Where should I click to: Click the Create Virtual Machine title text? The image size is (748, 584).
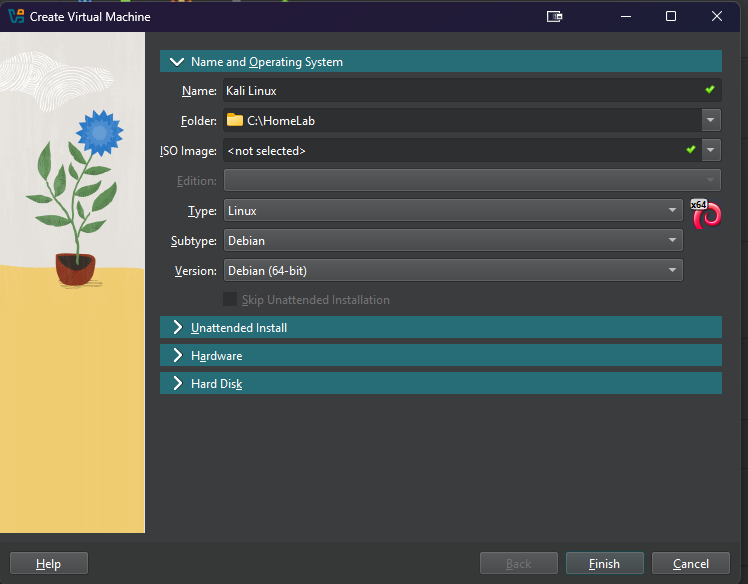pyautogui.click(x=90, y=17)
